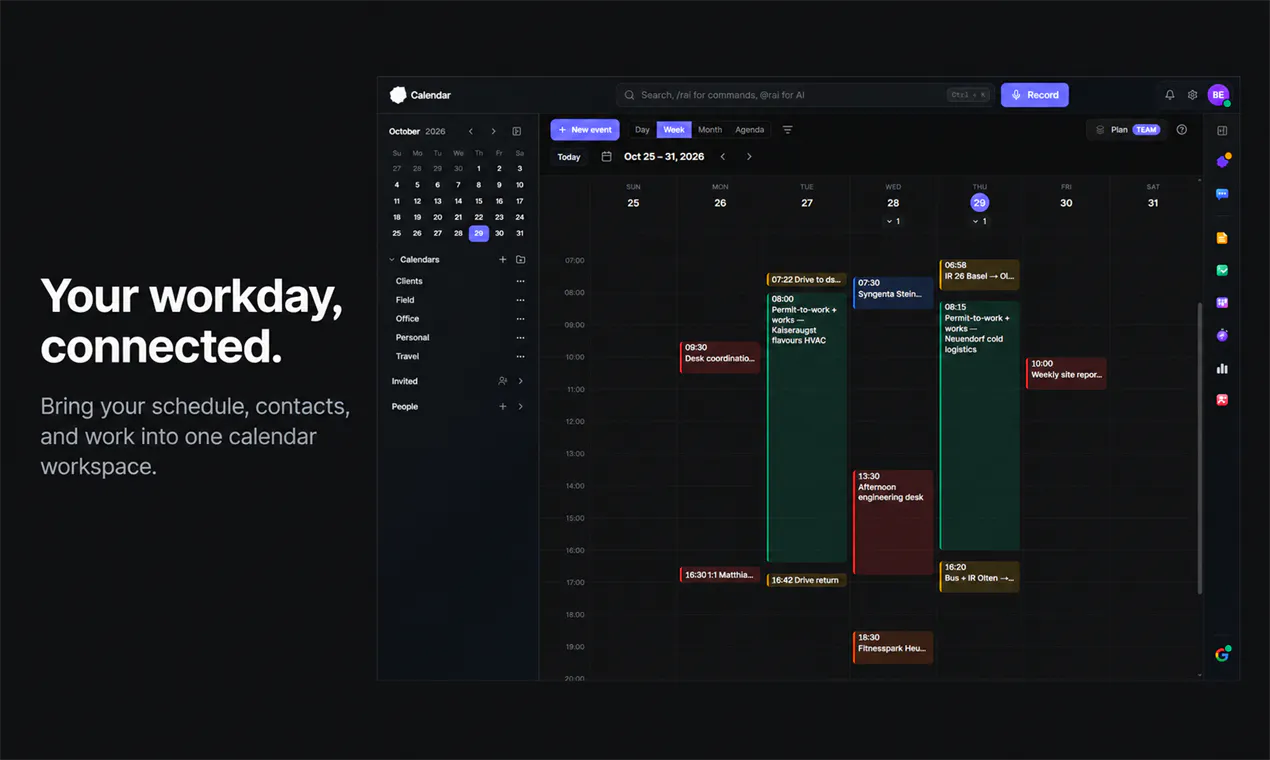1270x760 pixels.
Task: Click the Google icon in right rail
Action: click(1222, 654)
